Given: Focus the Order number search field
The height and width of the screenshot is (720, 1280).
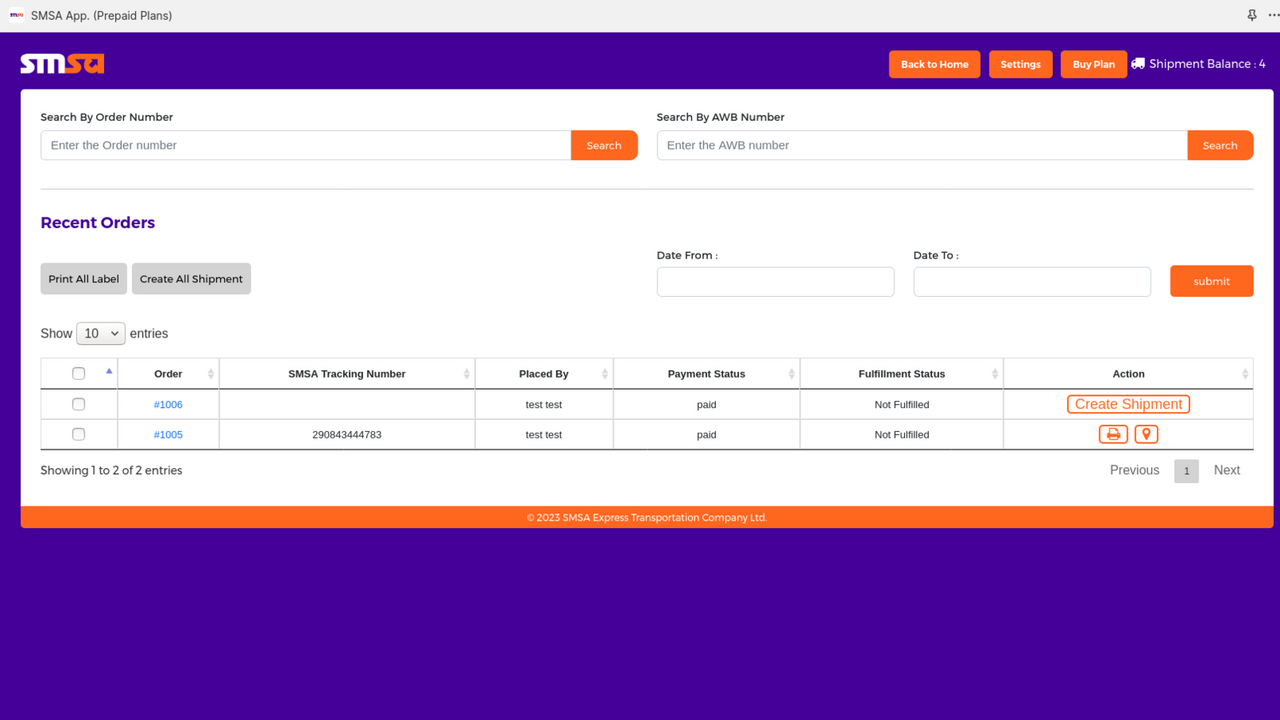Looking at the screenshot, I should [x=306, y=145].
